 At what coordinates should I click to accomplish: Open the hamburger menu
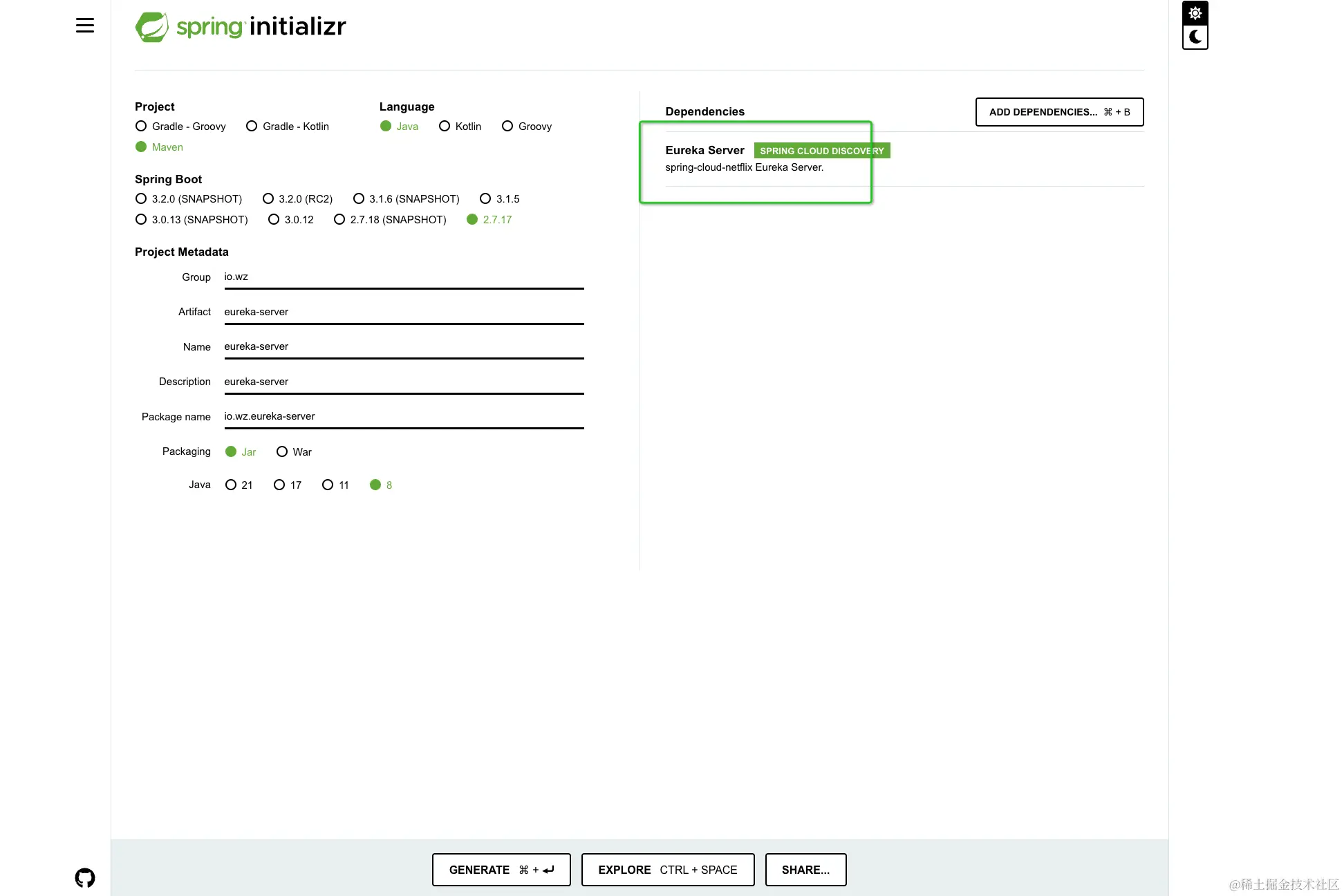(84, 26)
